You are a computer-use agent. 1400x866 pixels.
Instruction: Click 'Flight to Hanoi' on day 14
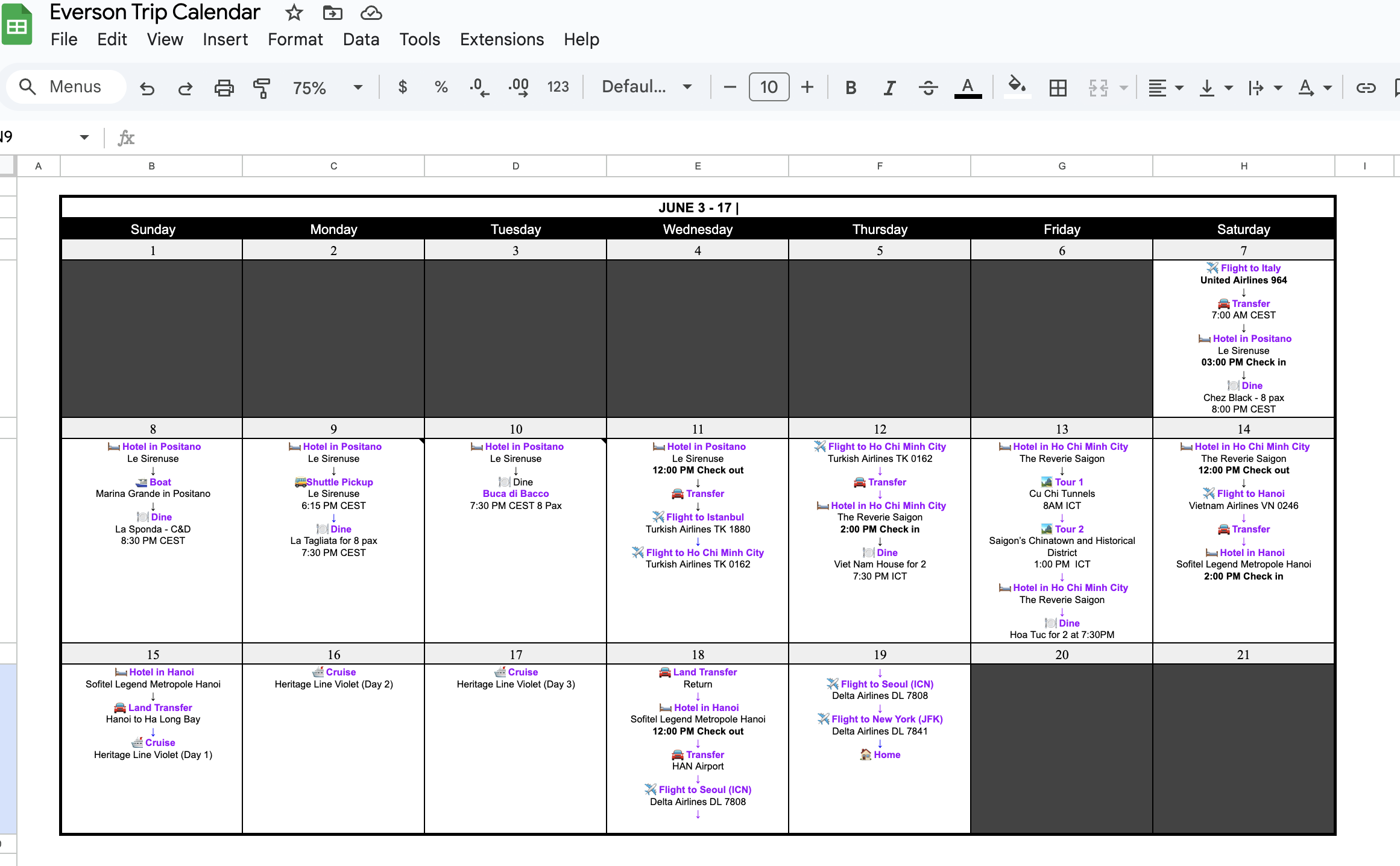point(1250,493)
